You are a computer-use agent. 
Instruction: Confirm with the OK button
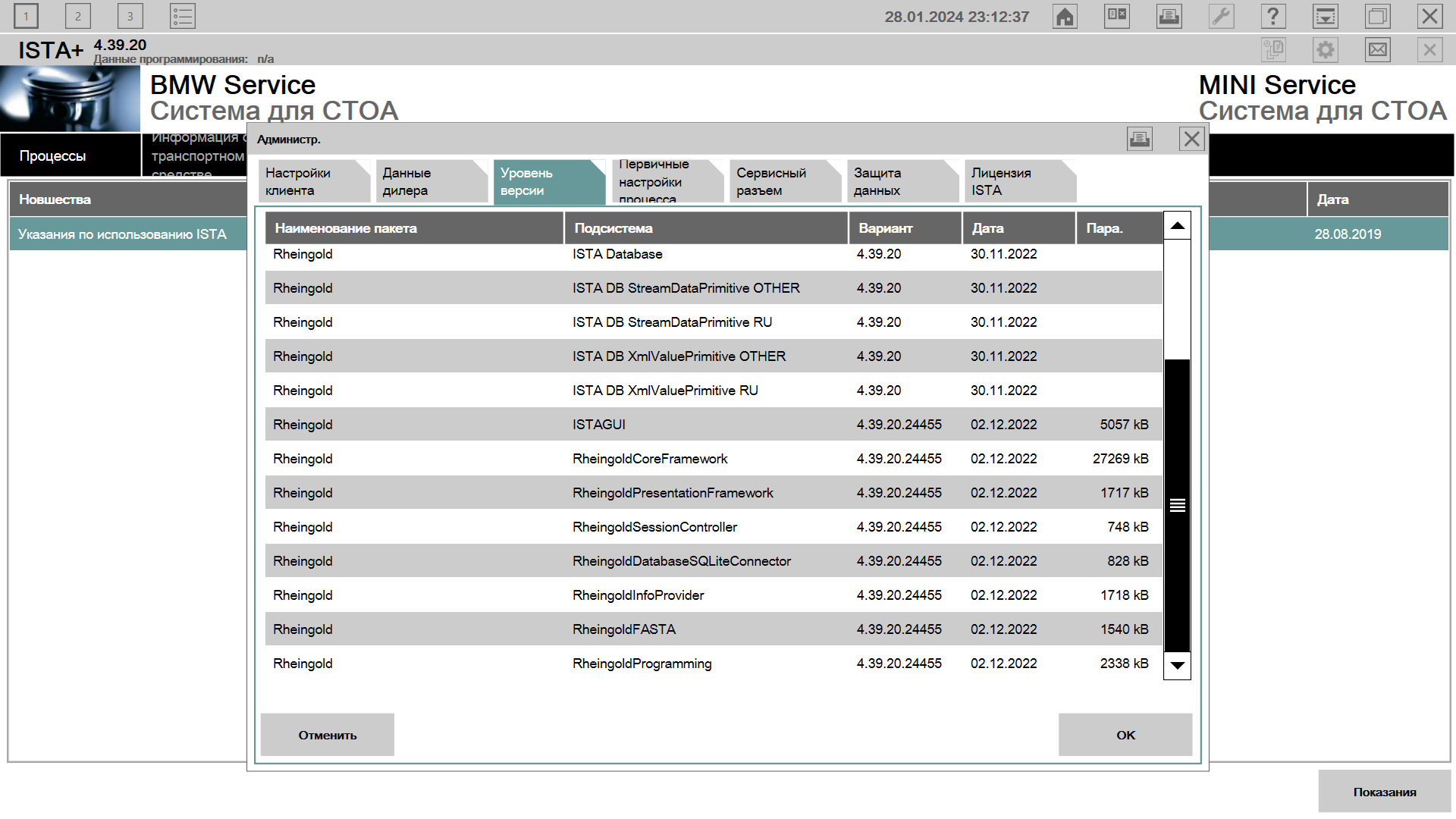click(x=1125, y=735)
